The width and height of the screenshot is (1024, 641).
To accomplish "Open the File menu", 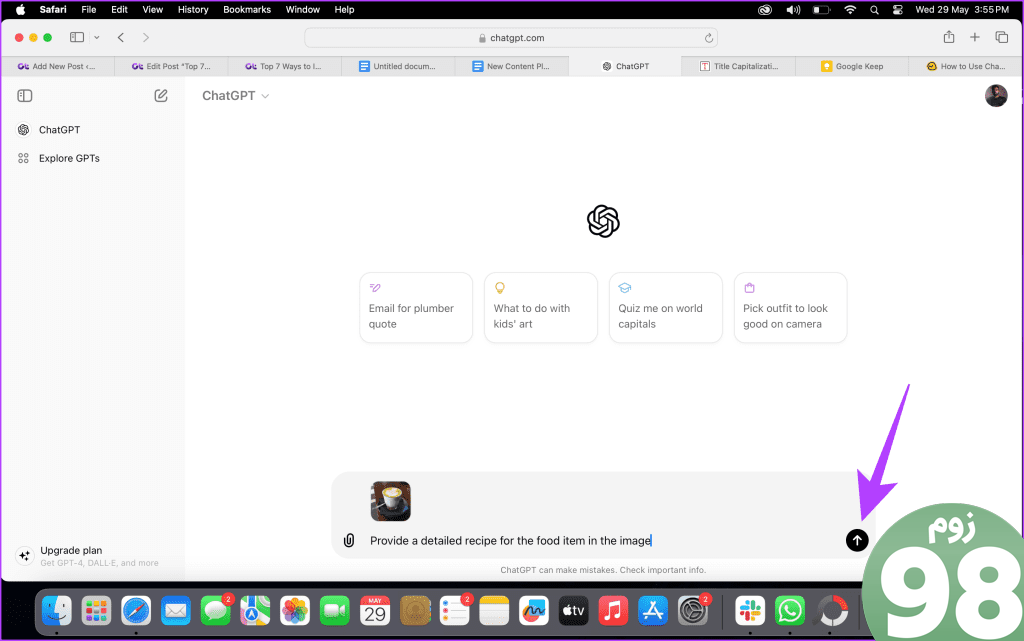I will 89,10.
